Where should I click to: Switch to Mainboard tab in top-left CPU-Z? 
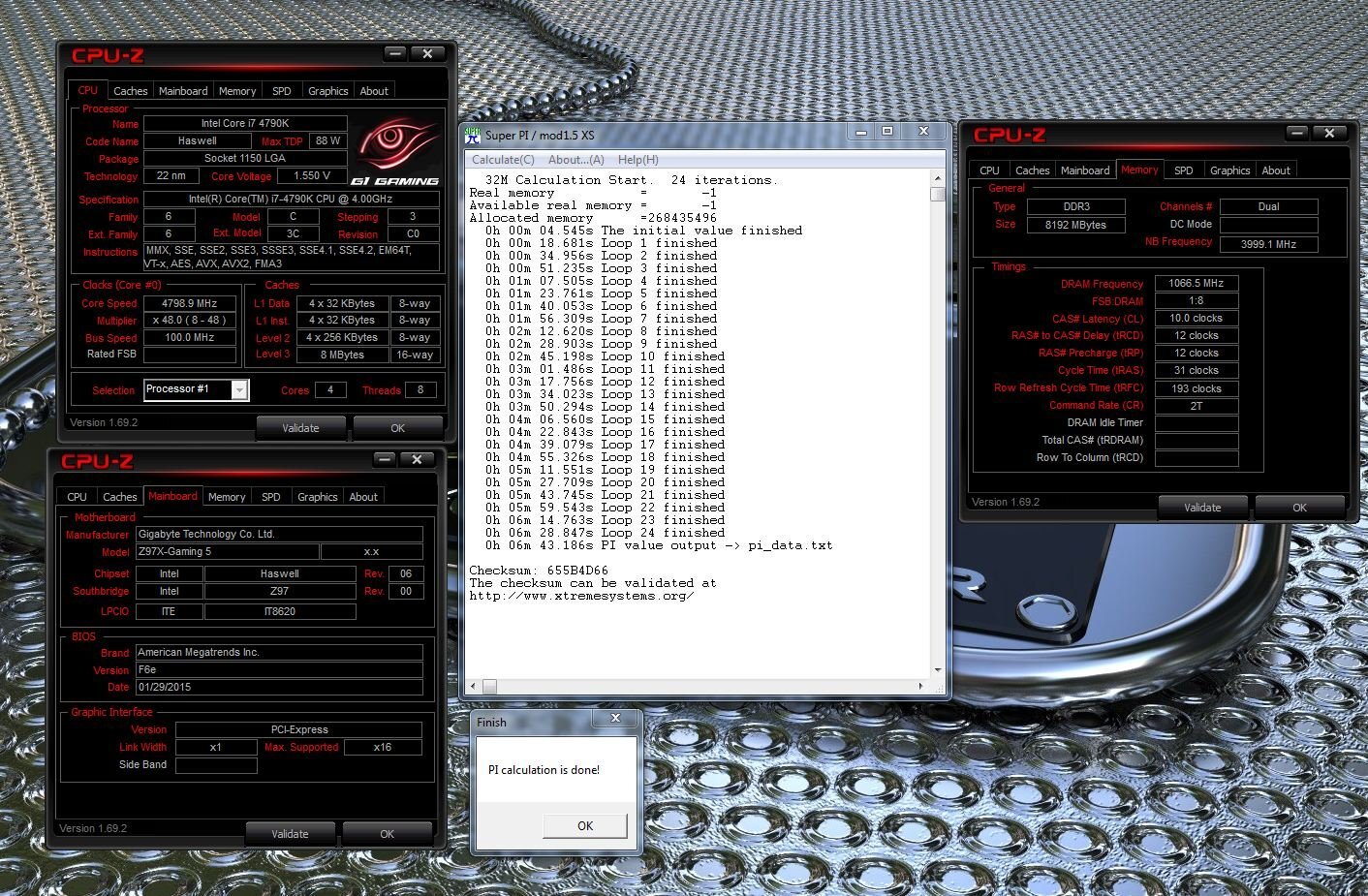click(x=183, y=91)
